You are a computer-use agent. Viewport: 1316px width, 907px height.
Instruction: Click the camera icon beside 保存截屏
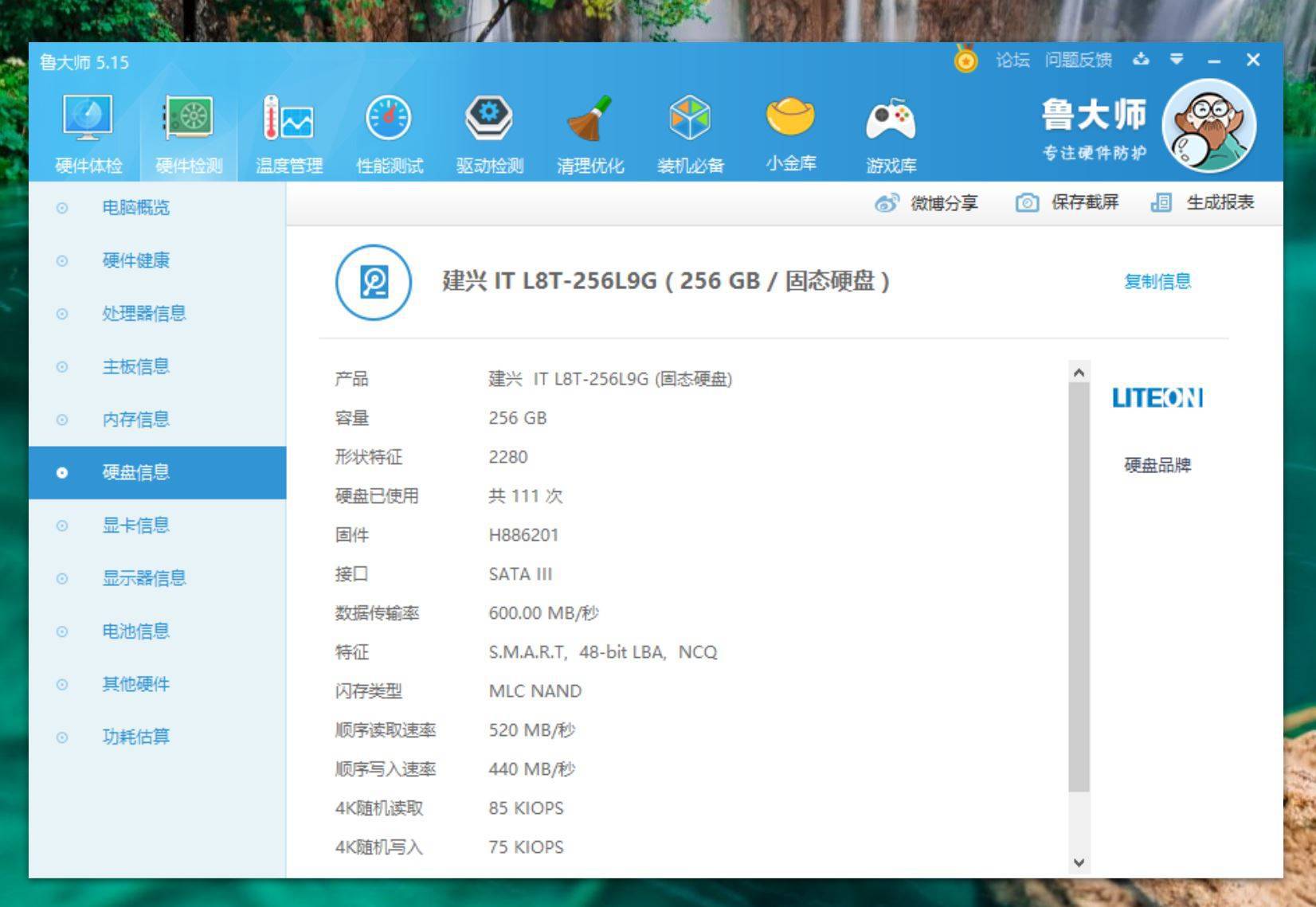coord(1027,202)
